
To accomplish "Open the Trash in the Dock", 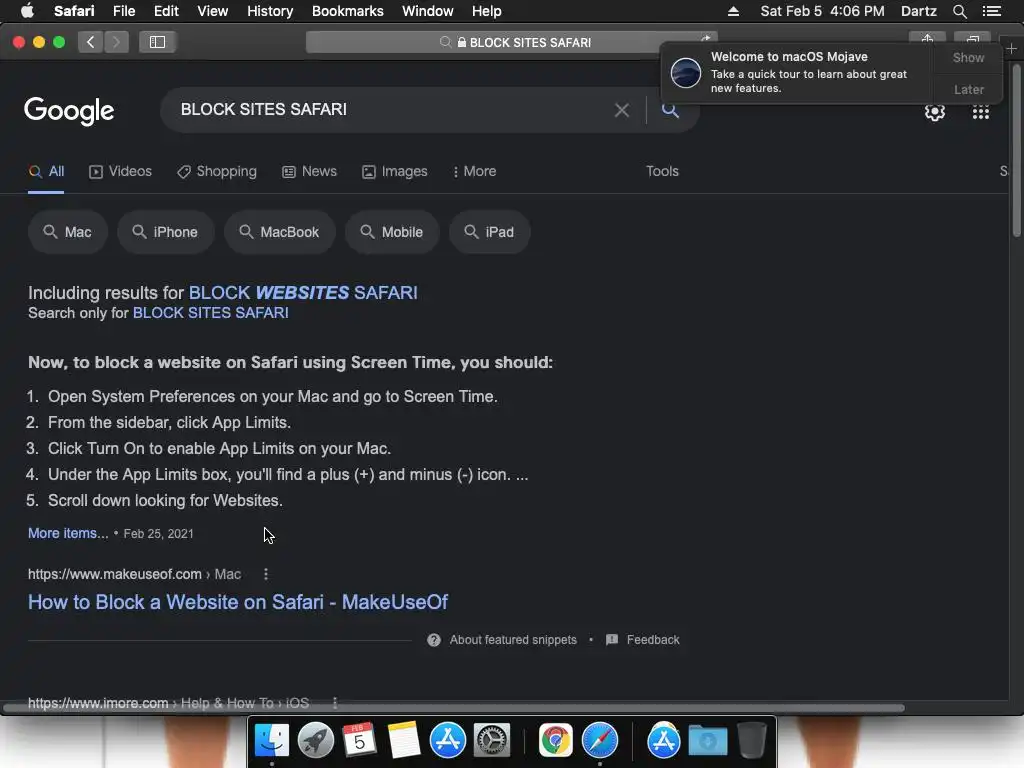I will [752, 740].
